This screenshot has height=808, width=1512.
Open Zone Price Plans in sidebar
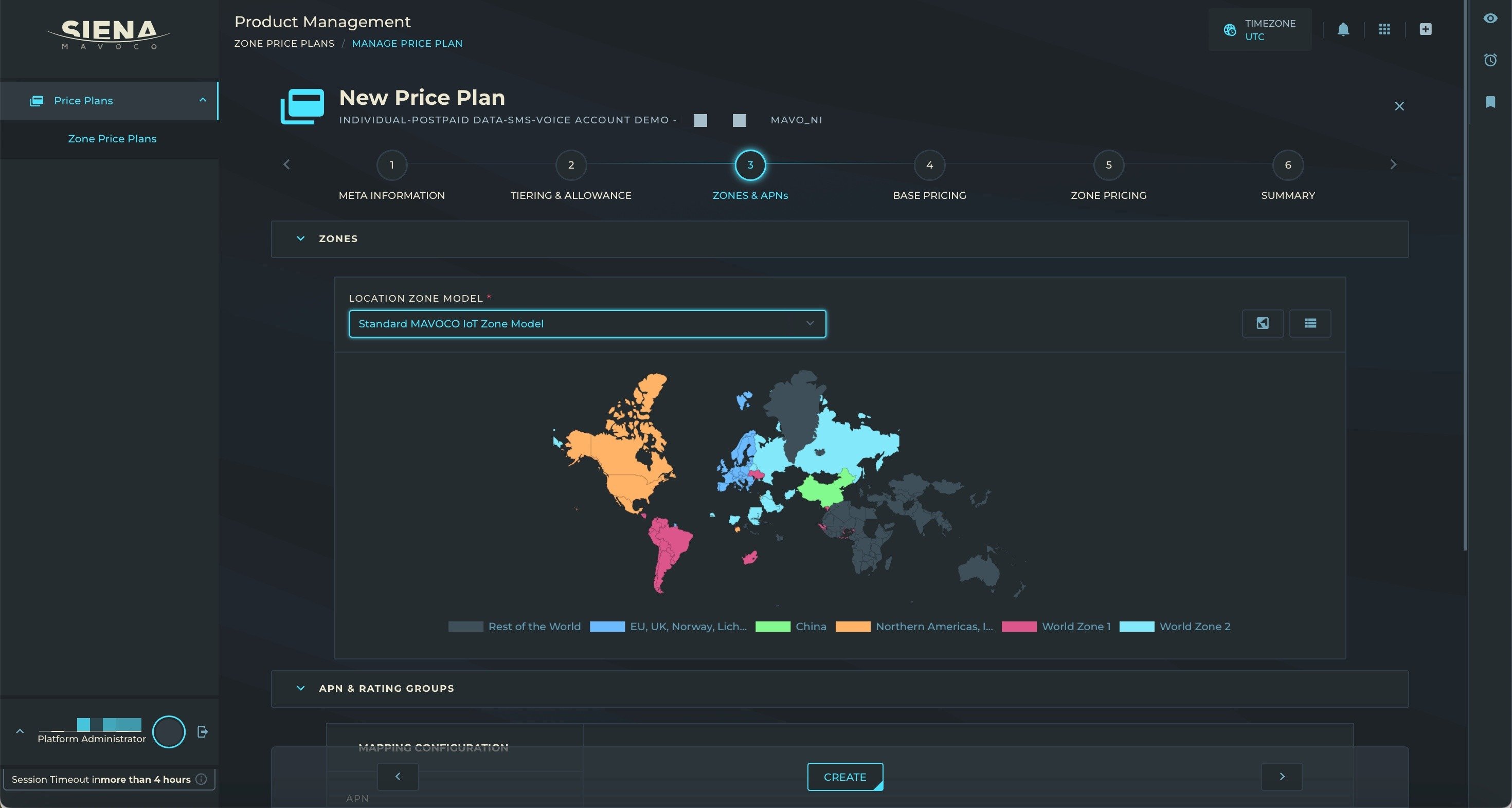point(112,139)
